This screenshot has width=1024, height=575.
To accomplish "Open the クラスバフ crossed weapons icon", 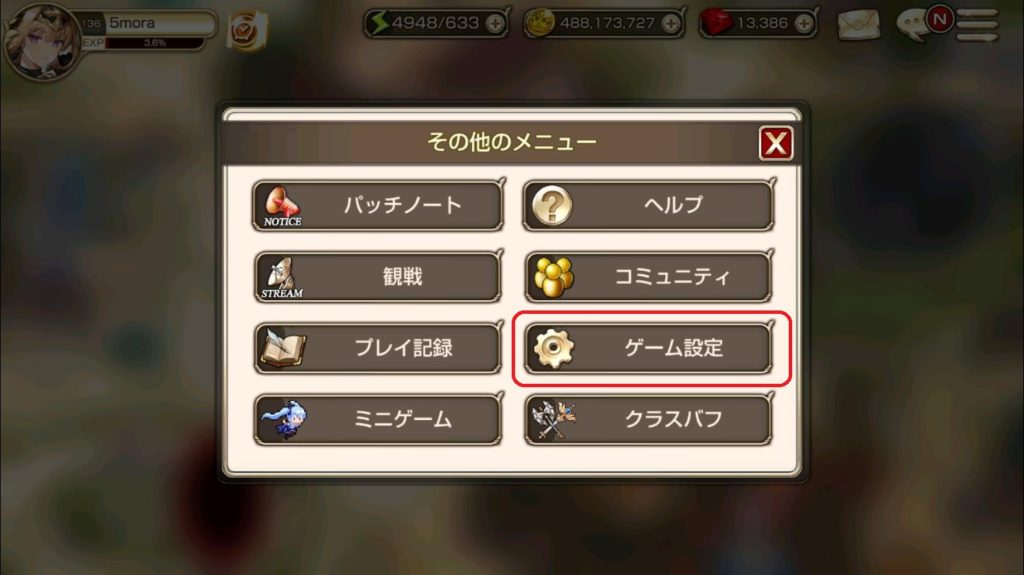I will 554,419.
